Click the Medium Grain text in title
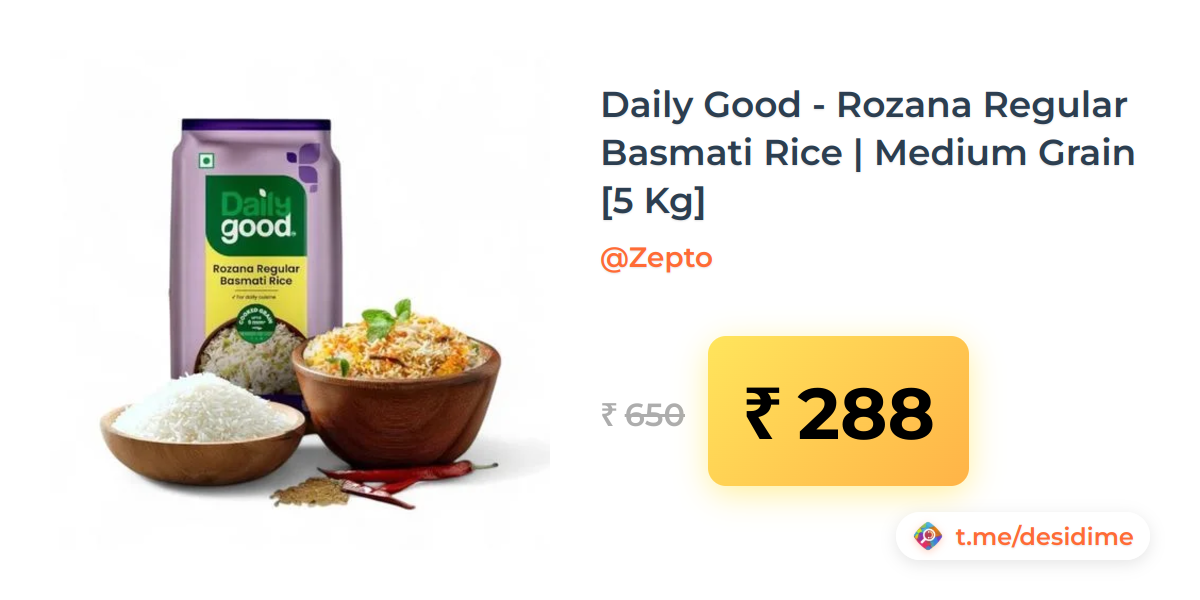The width and height of the screenshot is (1200, 600). [1005, 153]
